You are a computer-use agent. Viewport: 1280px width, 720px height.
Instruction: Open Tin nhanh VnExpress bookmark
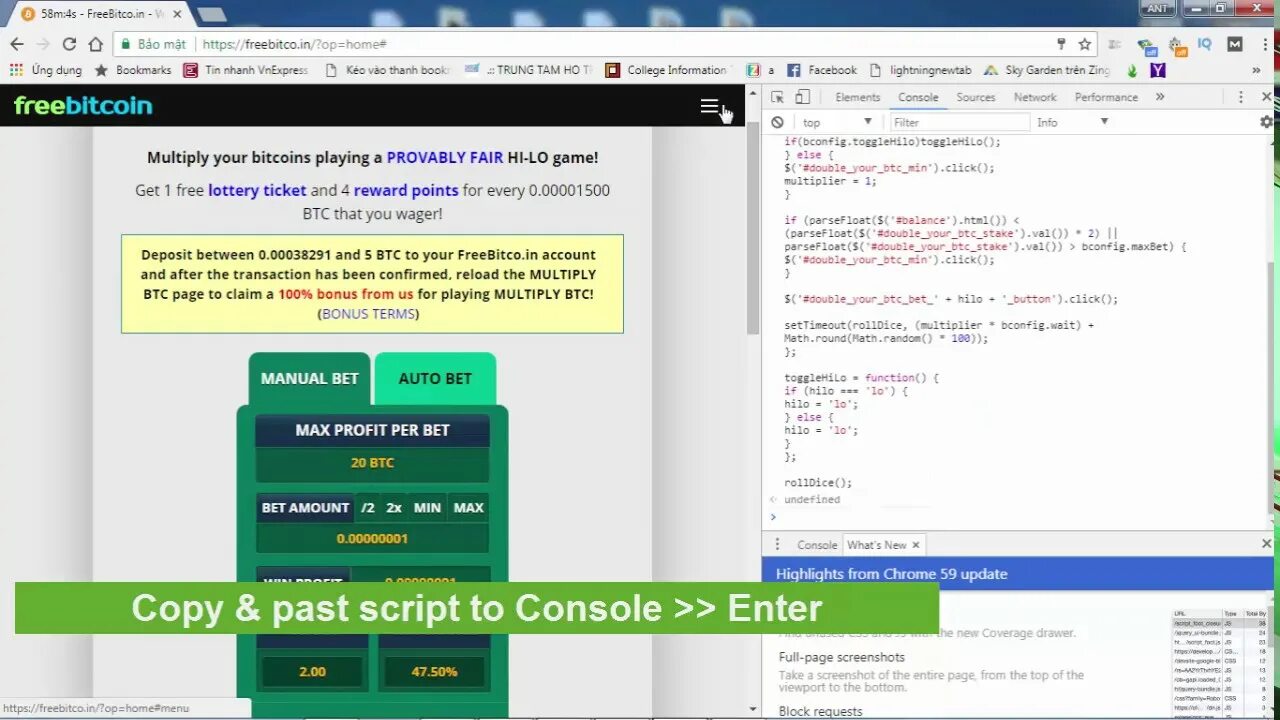[246, 70]
